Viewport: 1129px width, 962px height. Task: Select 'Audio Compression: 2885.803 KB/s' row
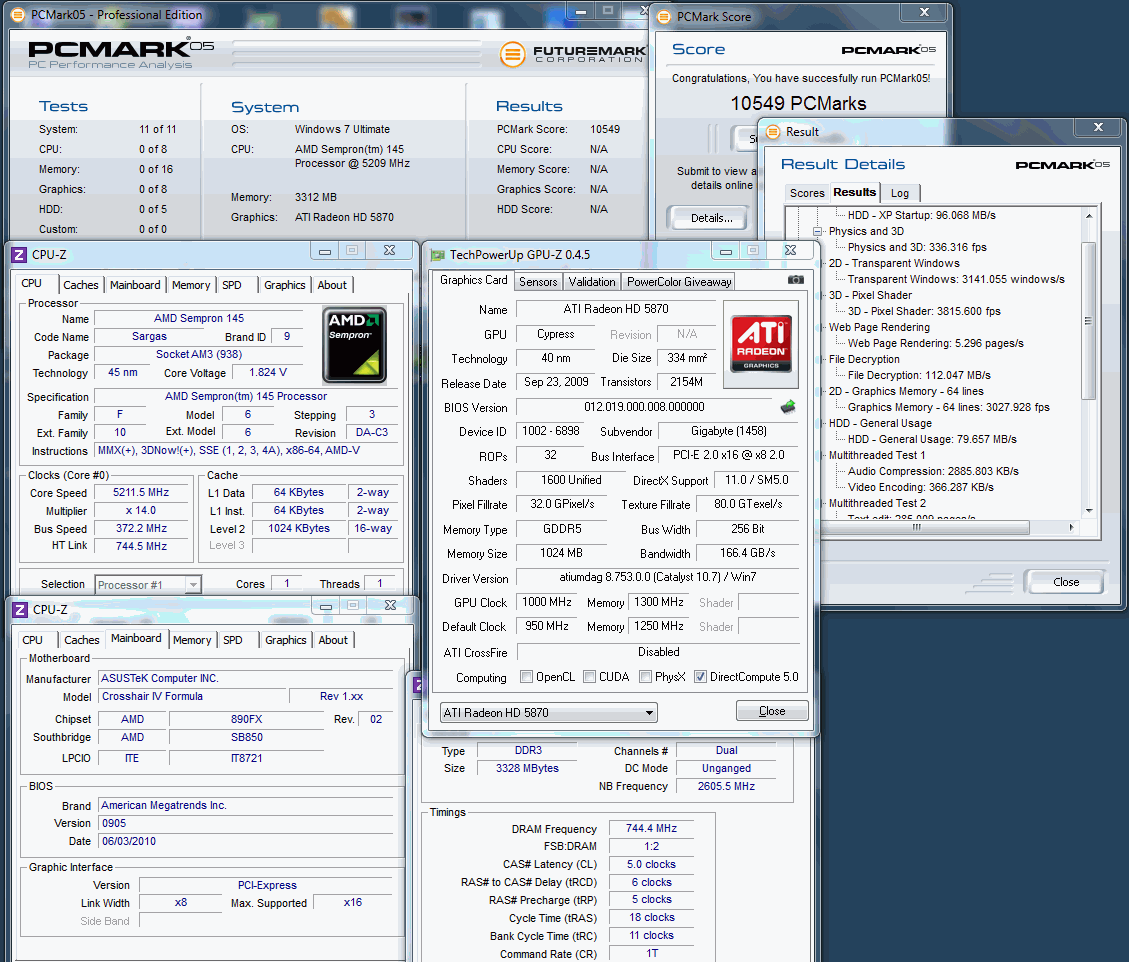[x=933, y=472]
